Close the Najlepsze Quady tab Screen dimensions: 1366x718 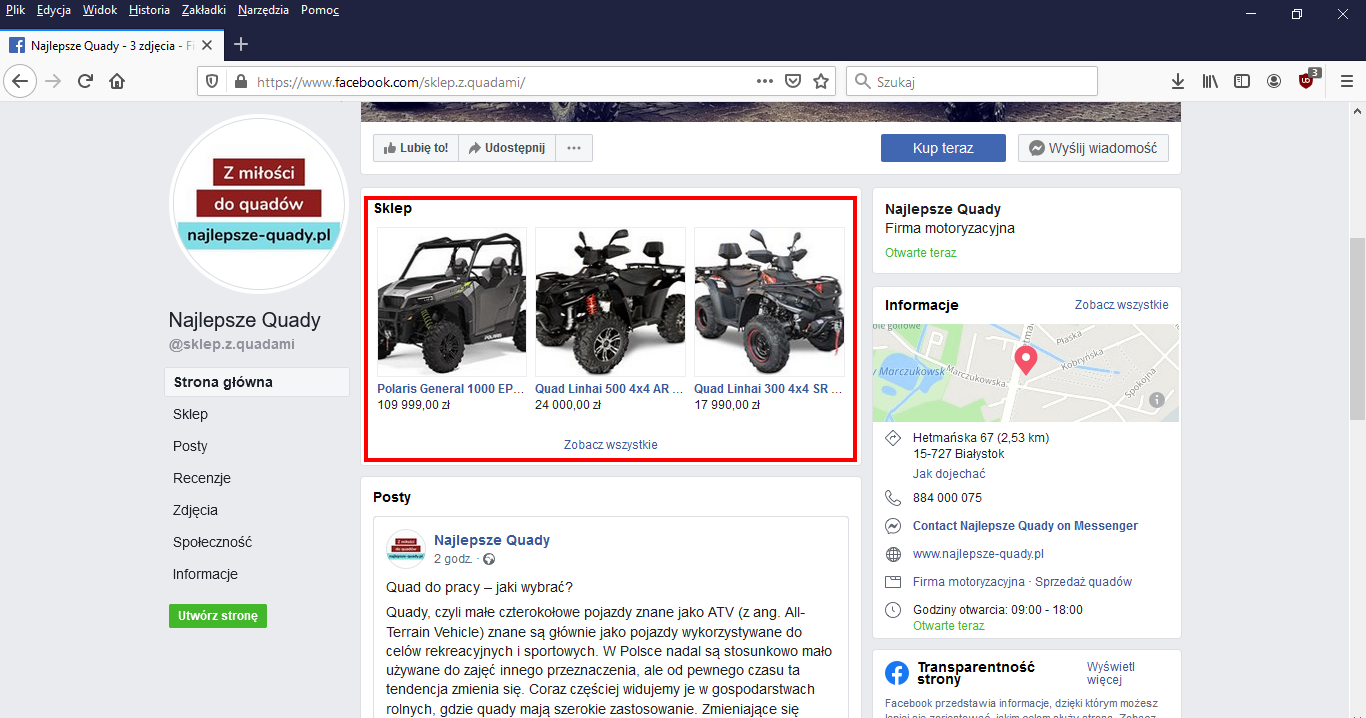207,45
